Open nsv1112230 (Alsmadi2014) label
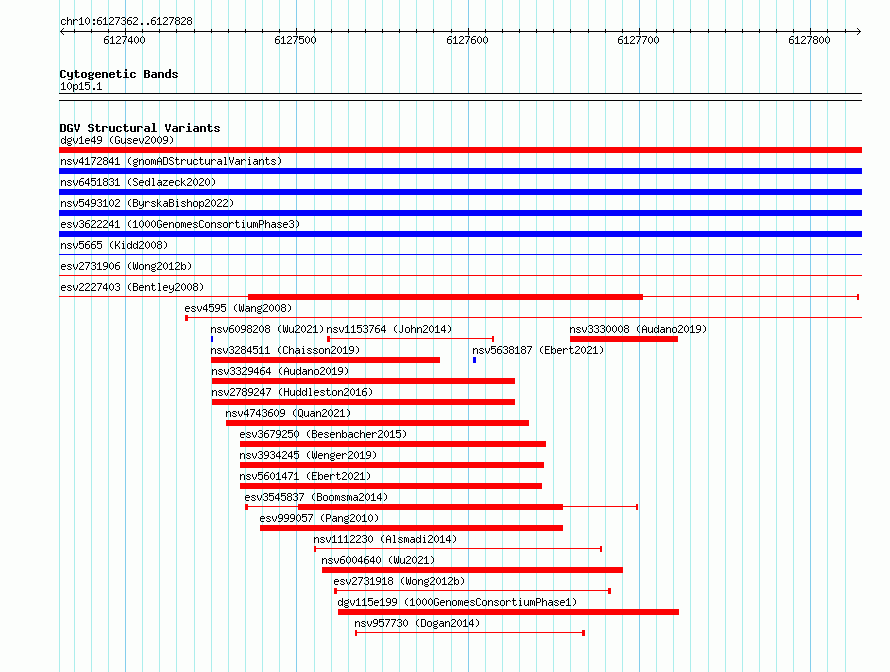This screenshot has width=890, height=672. (x=385, y=539)
